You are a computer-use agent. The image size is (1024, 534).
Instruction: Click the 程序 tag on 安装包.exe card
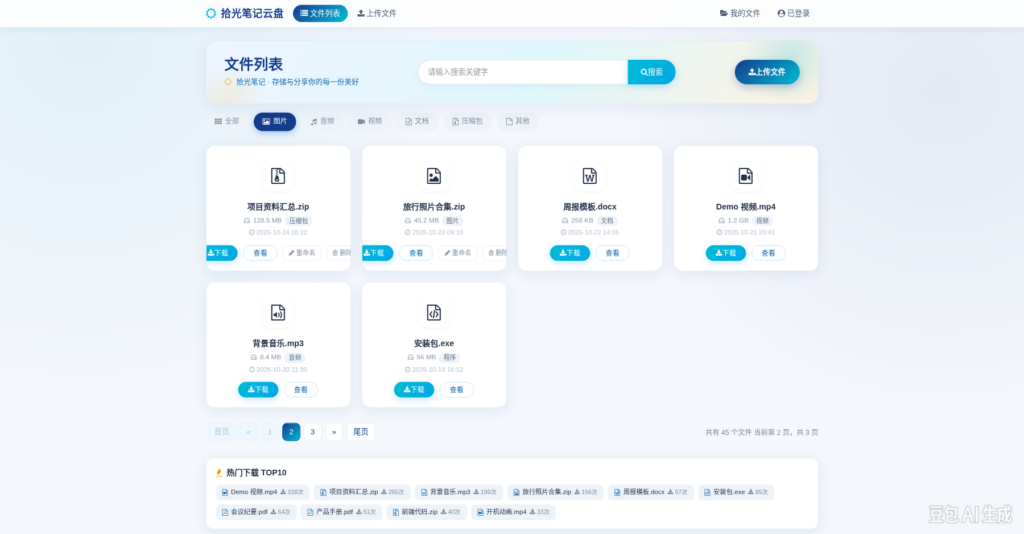449,358
